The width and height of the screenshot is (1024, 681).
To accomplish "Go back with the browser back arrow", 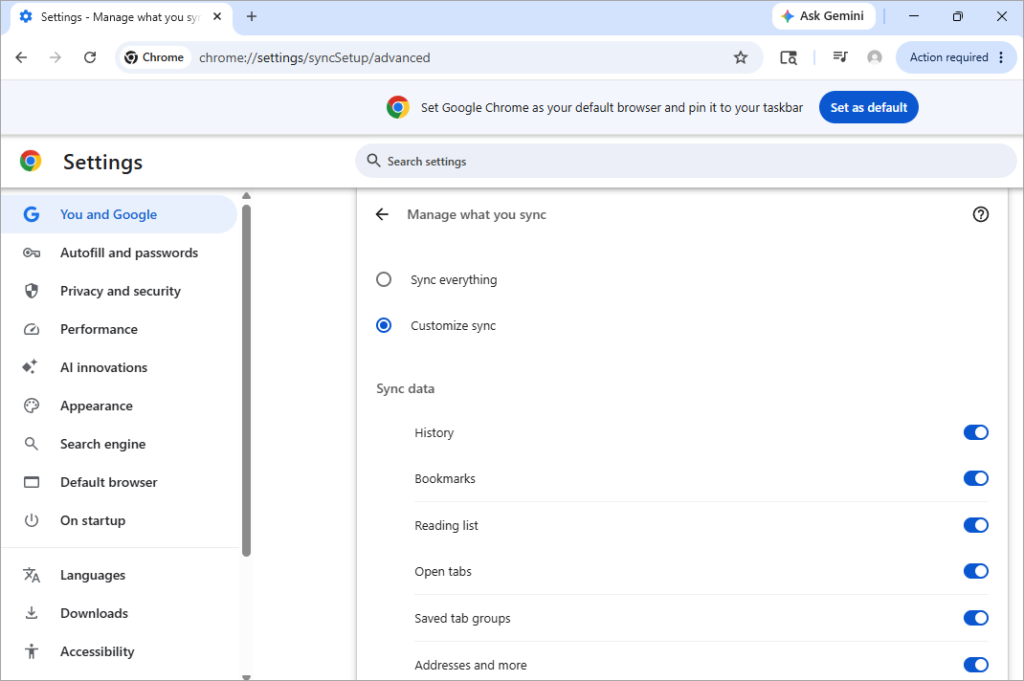I will pos(22,57).
